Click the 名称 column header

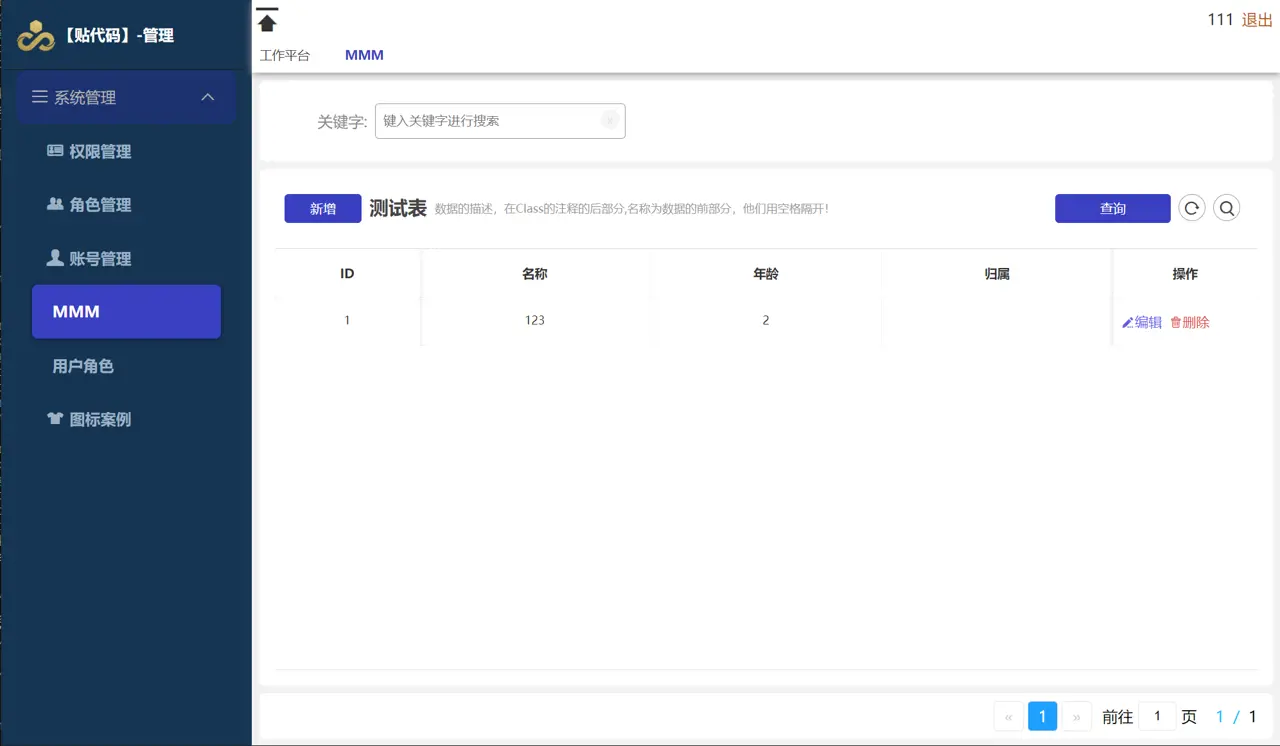coord(535,274)
